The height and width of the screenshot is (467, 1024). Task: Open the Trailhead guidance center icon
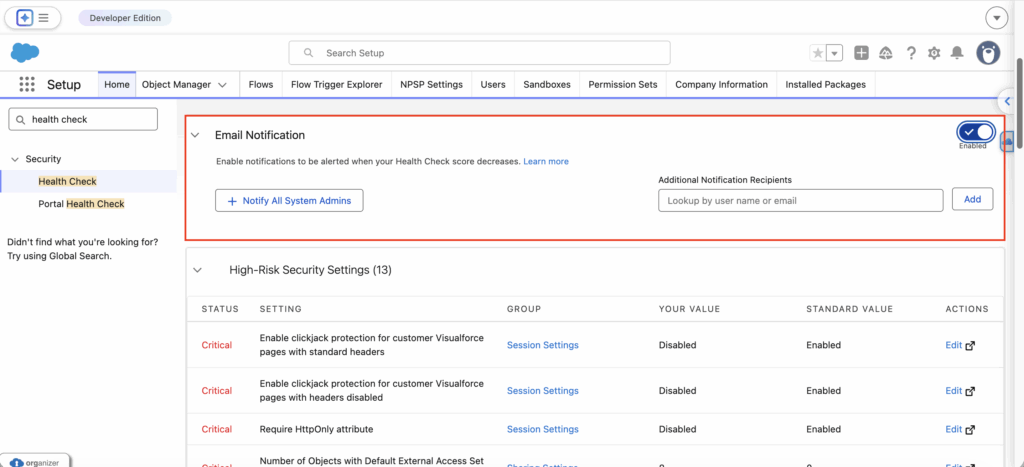click(886, 53)
